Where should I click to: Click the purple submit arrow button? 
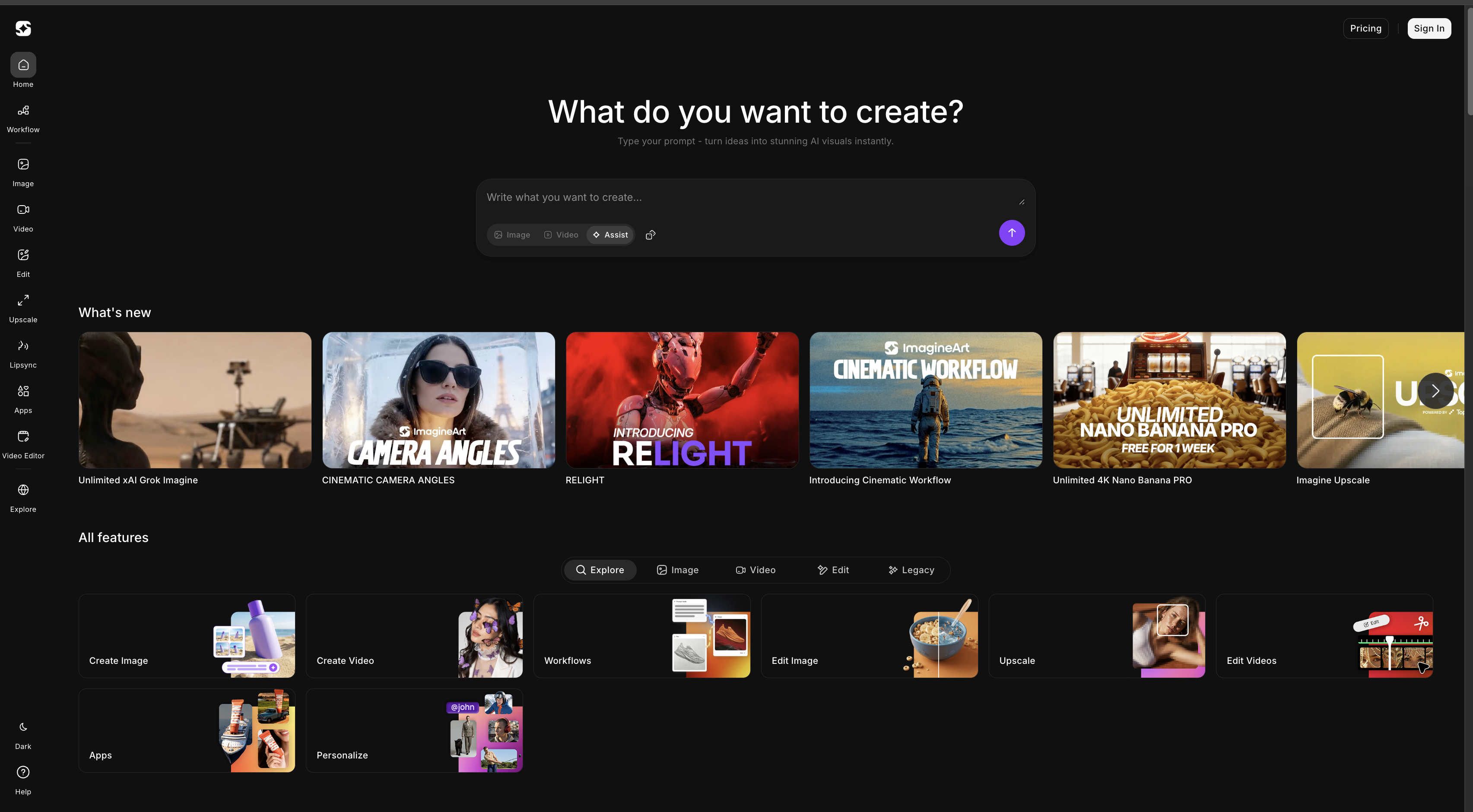(x=1012, y=233)
